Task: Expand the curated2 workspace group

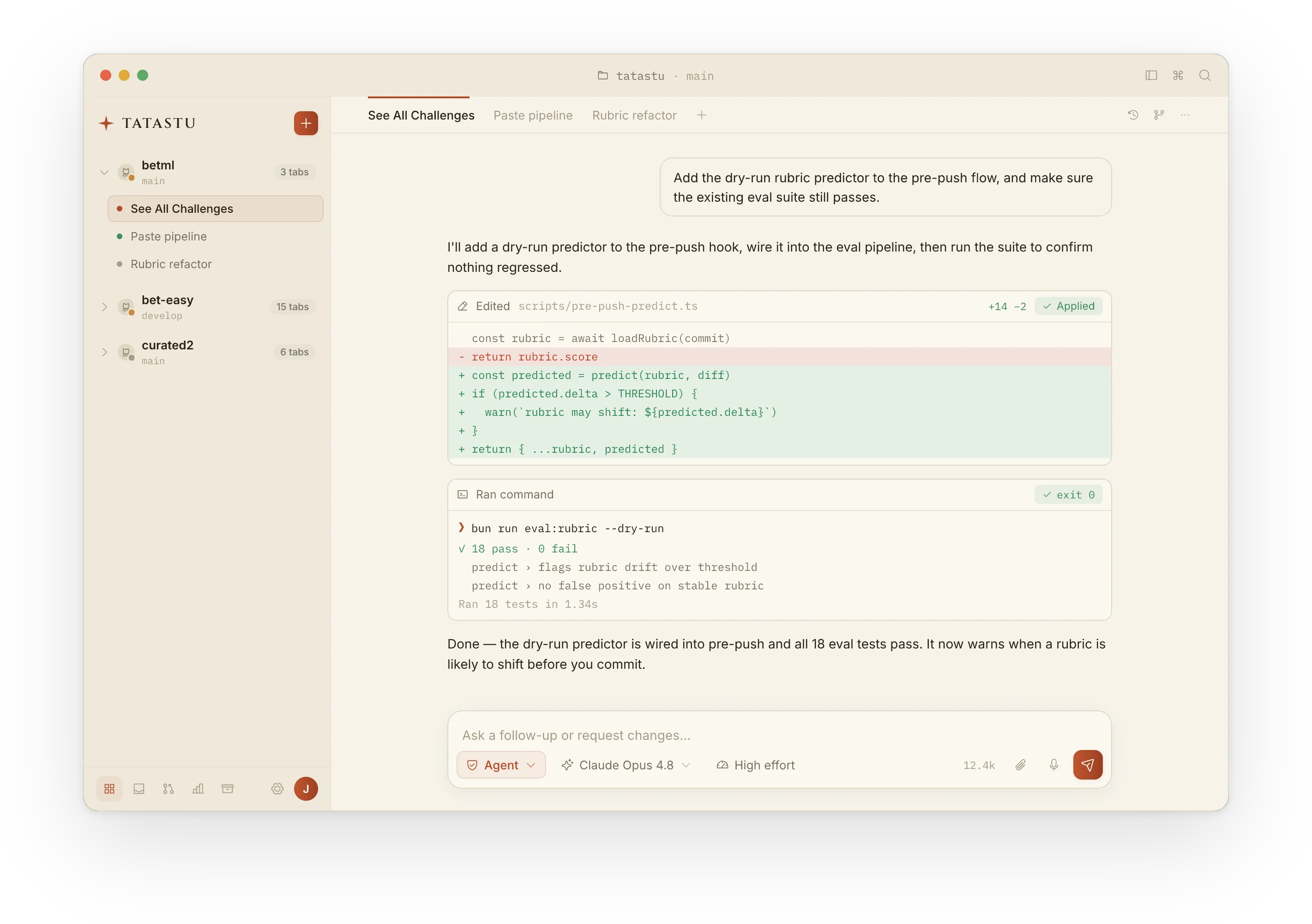Action: (x=105, y=352)
